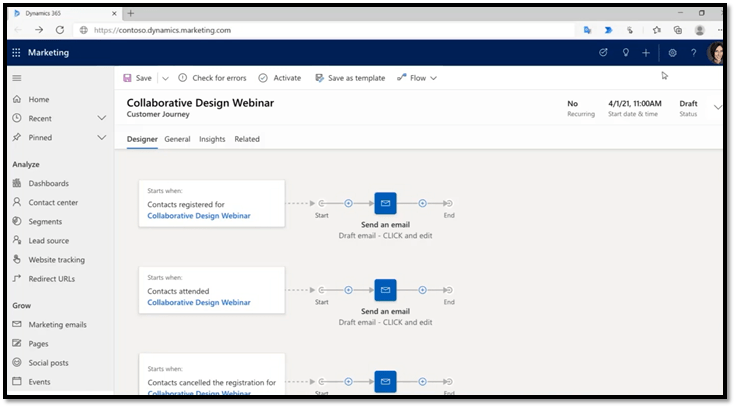Image resolution: width=736 pixels, height=408 pixels.
Task: Click the Settings gear icon in header
Action: [672, 53]
